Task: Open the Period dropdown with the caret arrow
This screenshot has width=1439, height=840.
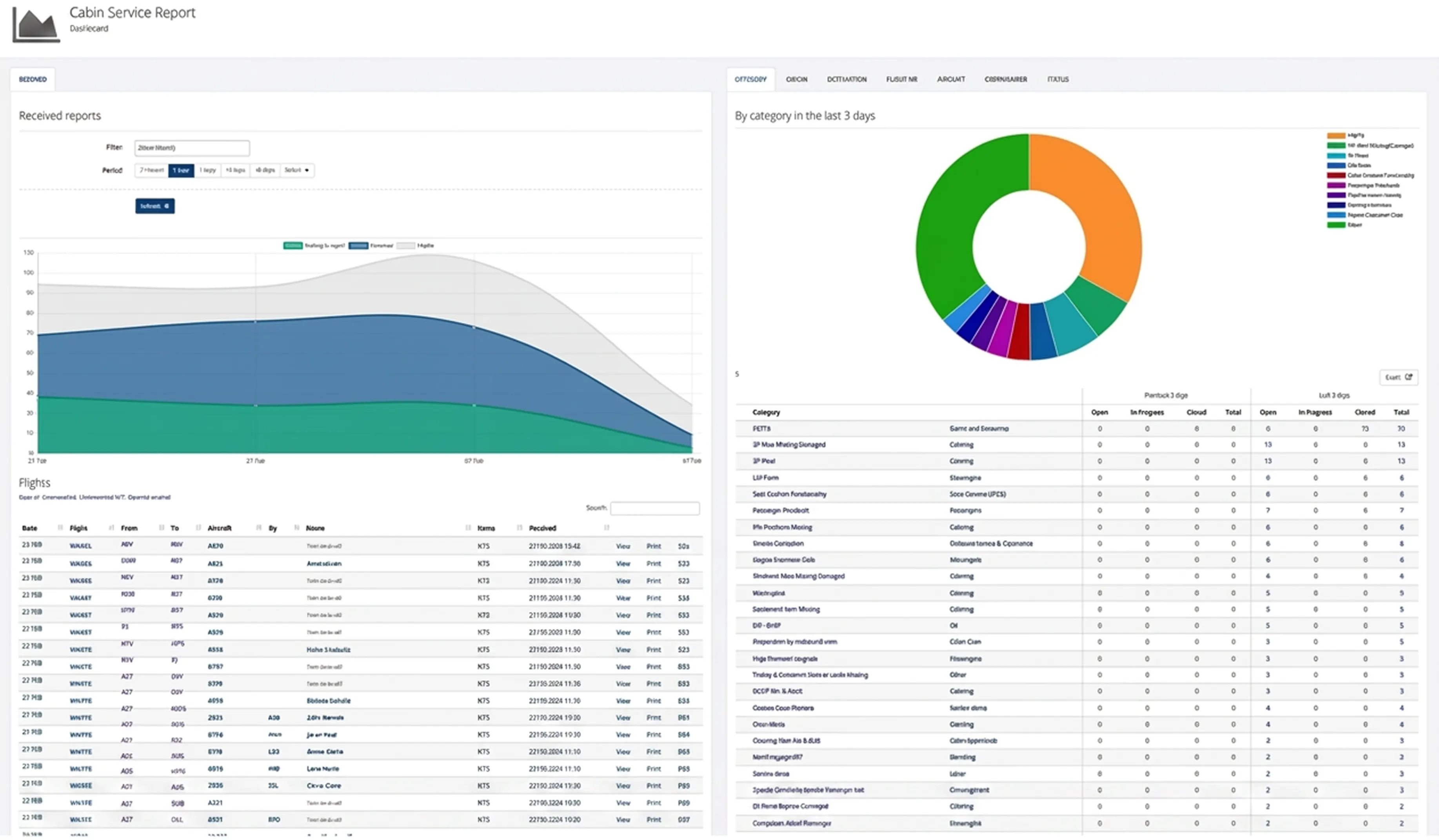Action: pyautogui.click(x=297, y=170)
